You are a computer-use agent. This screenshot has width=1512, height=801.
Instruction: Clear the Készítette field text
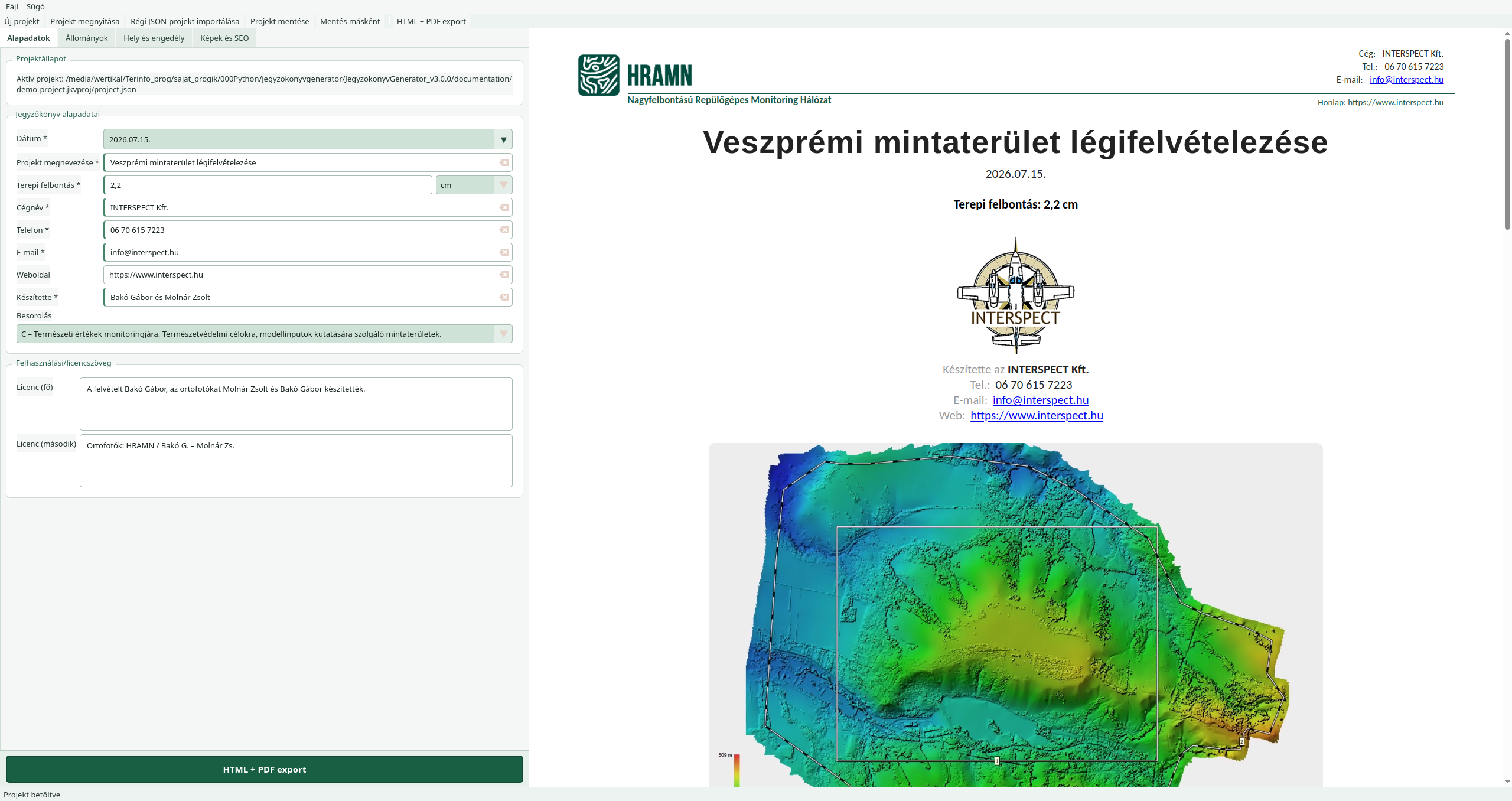[x=504, y=297]
